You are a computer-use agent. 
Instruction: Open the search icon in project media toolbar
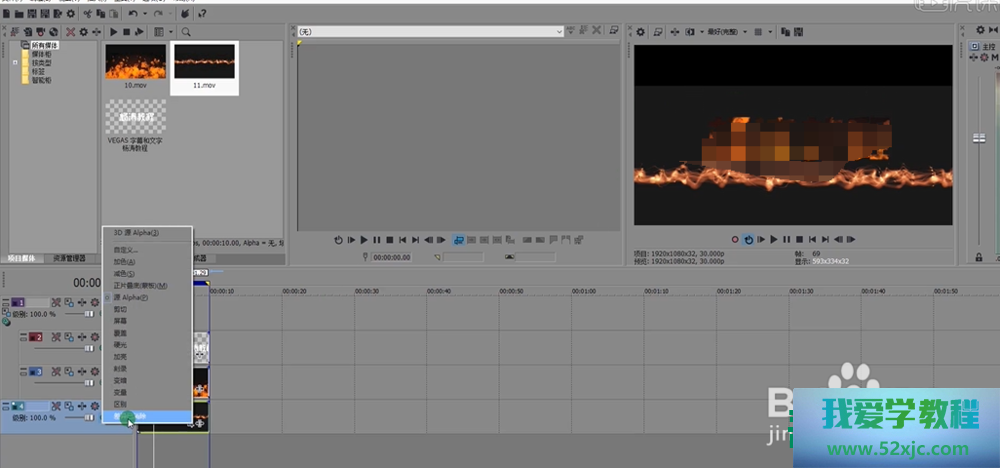(x=186, y=33)
